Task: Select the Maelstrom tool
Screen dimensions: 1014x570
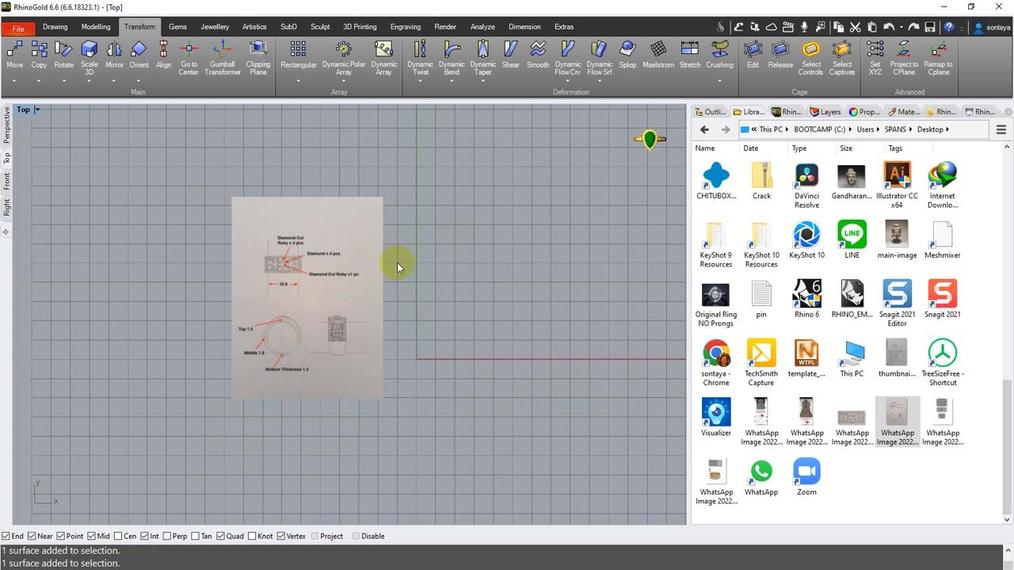Action: click(658, 54)
